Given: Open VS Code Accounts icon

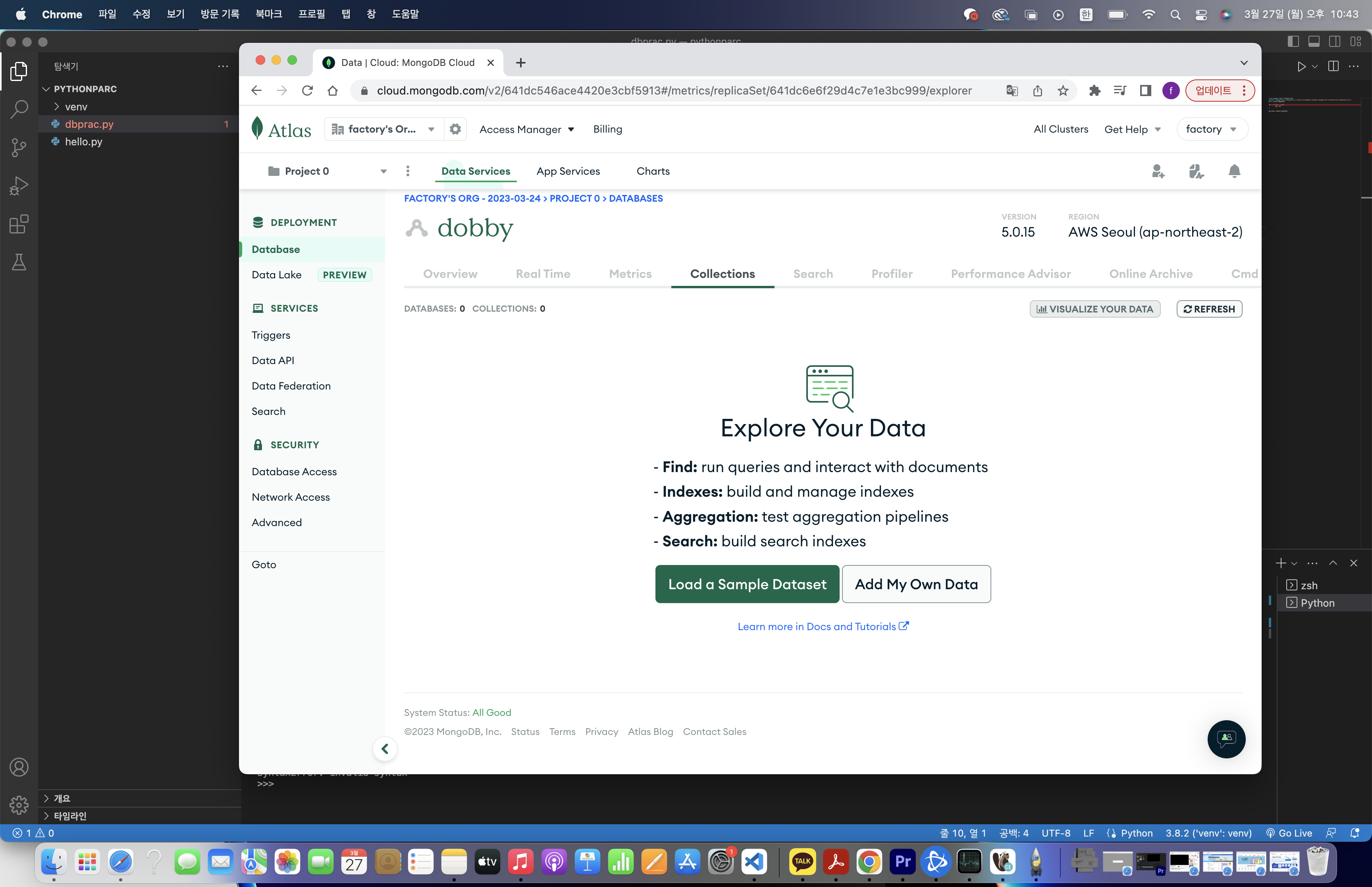Looking at the screenshot, I should click(x=19, y=767).
